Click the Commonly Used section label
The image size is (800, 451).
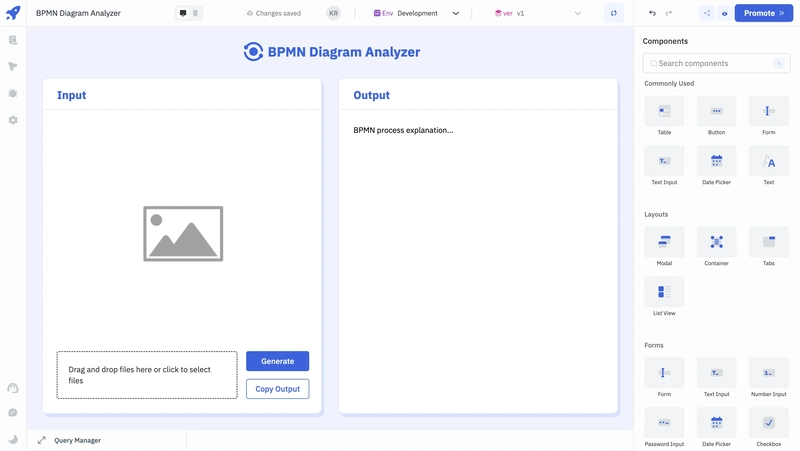click(669, 83)
